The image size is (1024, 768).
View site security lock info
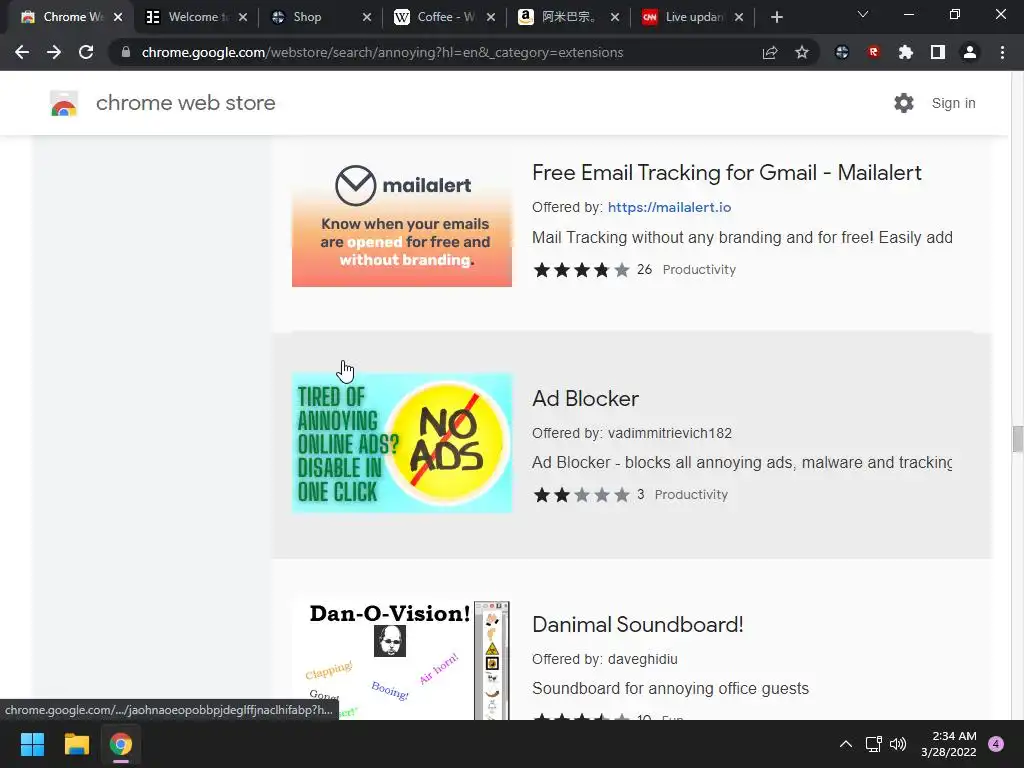click(x=126, y=52)
